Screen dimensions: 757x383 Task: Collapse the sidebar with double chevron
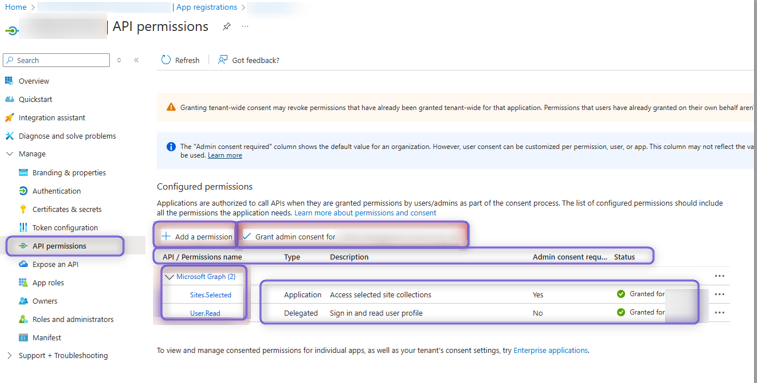click(136, 60)
